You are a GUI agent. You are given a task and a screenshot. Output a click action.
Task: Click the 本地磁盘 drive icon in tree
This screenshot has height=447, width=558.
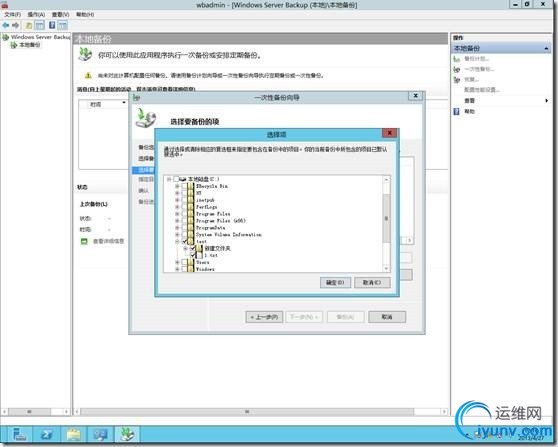tap(183, 179)
